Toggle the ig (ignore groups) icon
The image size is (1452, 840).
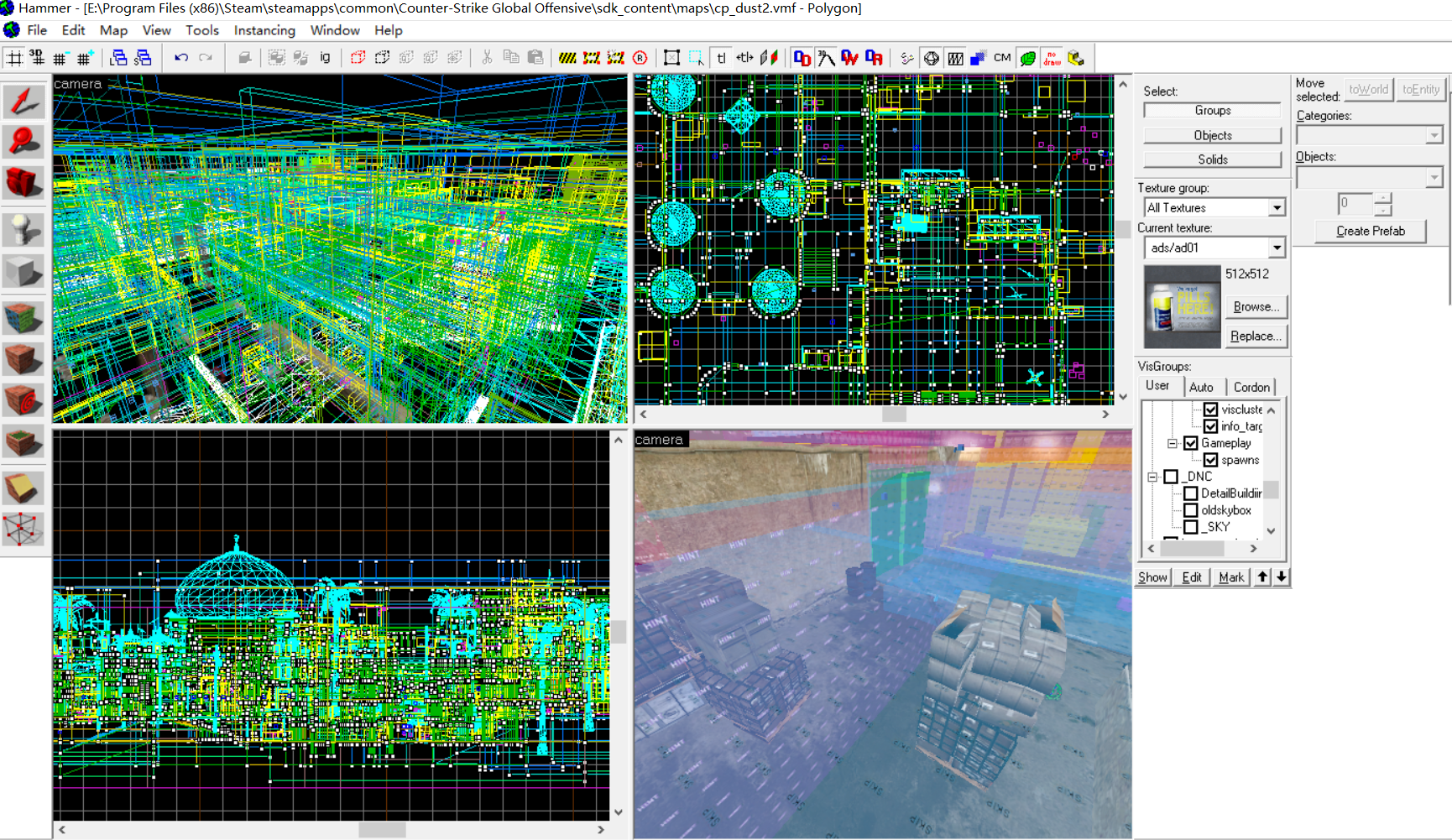coord(325,58)
